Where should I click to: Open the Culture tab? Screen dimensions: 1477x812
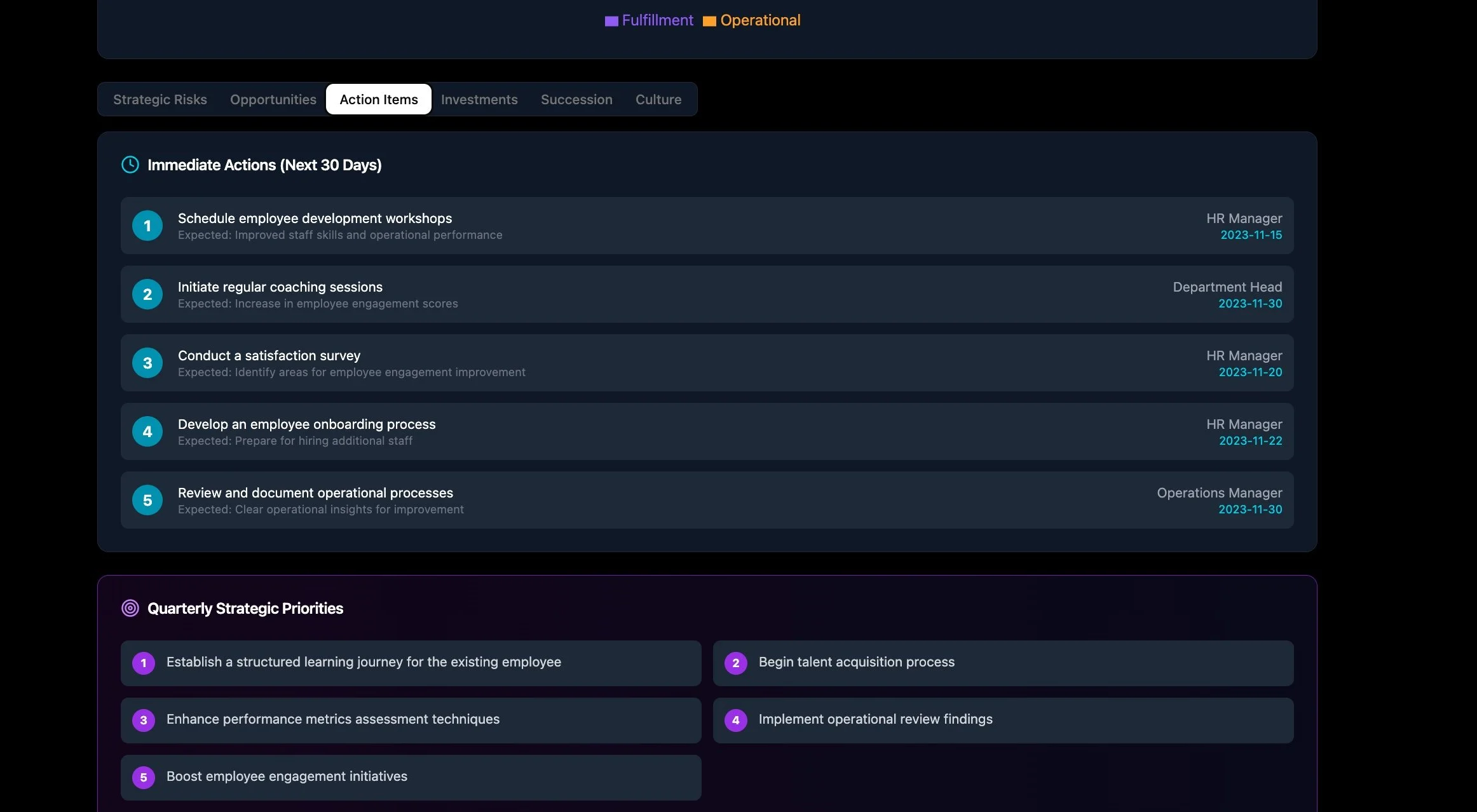click(x=658, y=100)
